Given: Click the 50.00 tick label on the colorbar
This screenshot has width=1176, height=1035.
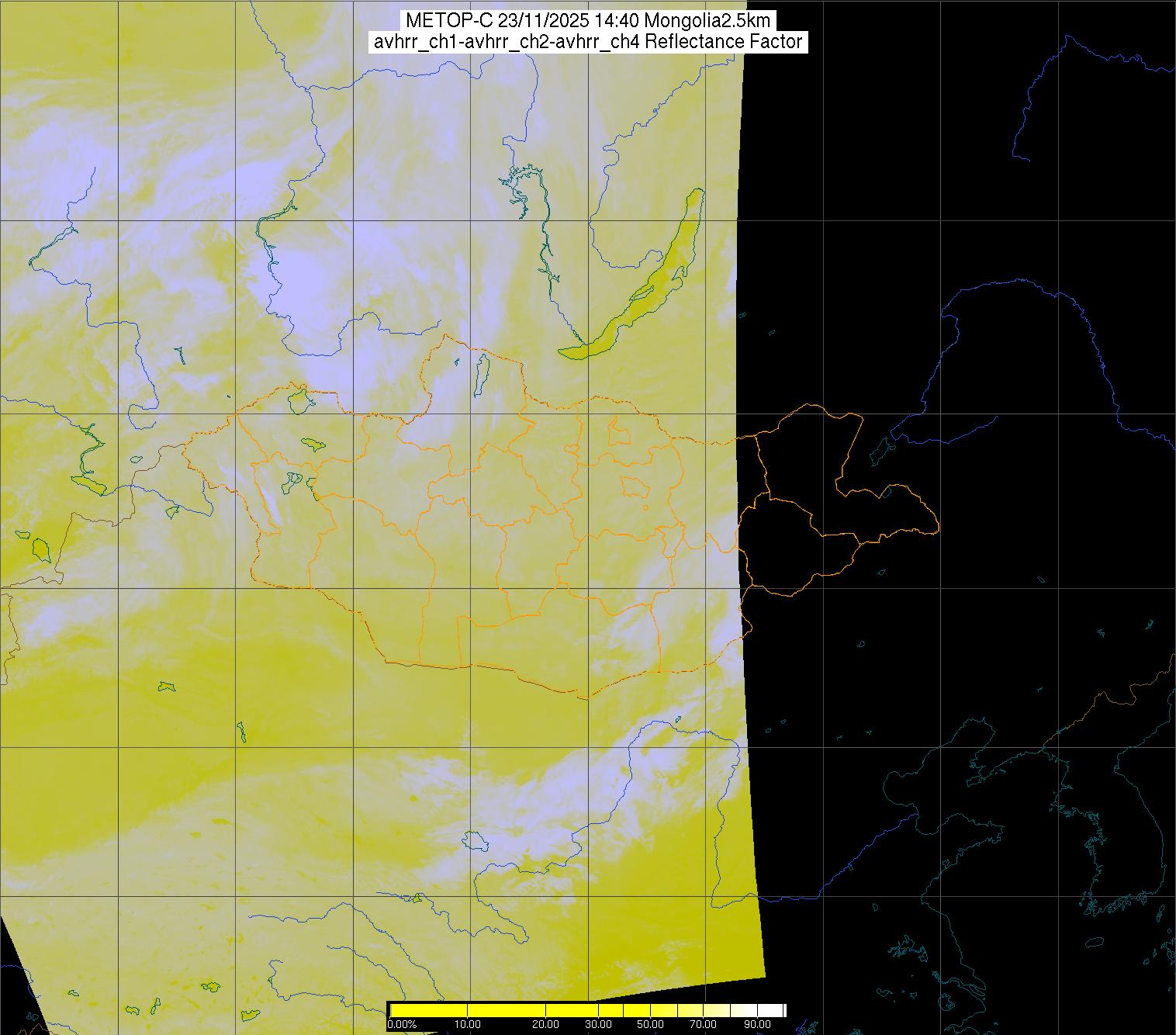Looking at the screenshot, I should pyautogui.click(x=650, y=1024).
